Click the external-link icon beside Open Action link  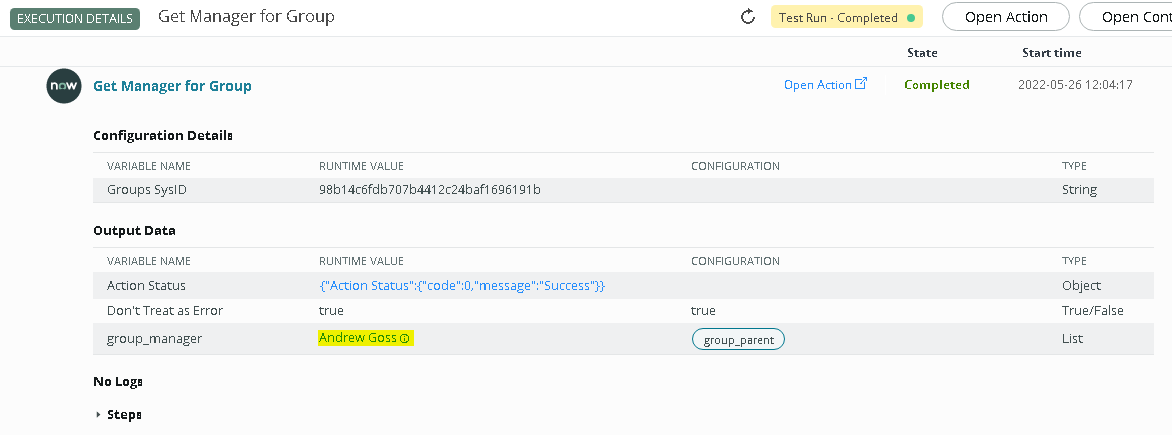point(861,85)
